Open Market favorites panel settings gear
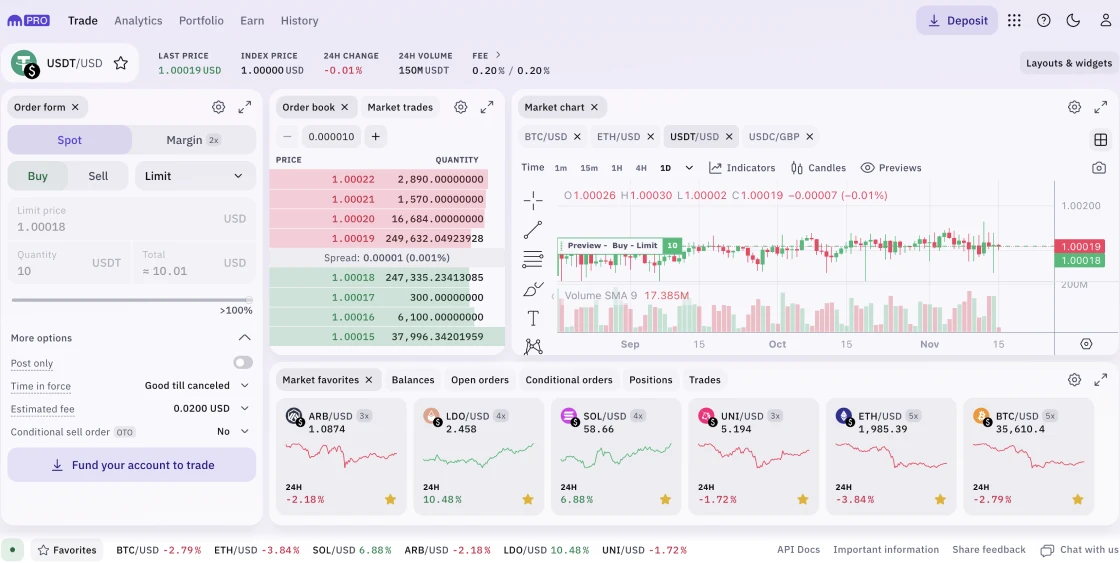 point(1074,380)
